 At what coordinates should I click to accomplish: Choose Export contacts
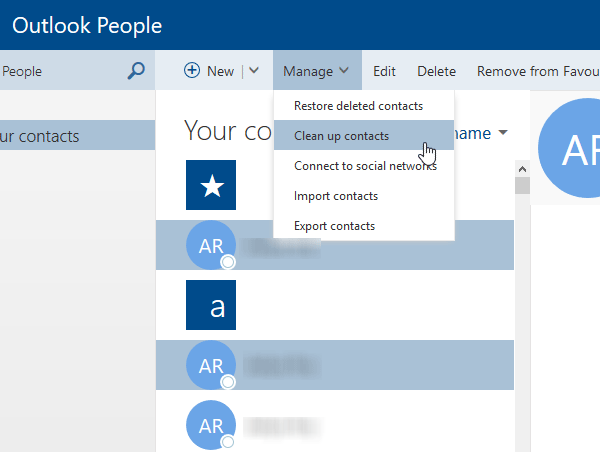click(x=364, y=226)
